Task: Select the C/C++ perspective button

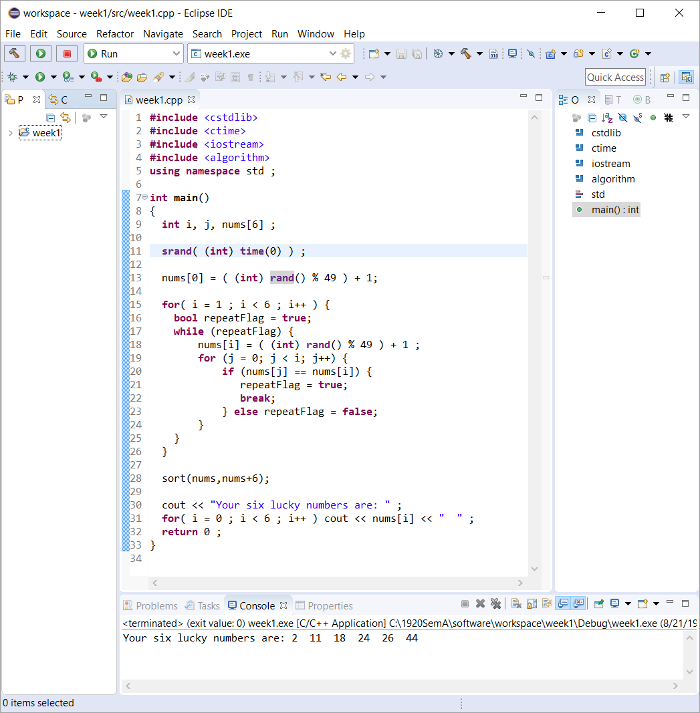Action: coord(686,77)
